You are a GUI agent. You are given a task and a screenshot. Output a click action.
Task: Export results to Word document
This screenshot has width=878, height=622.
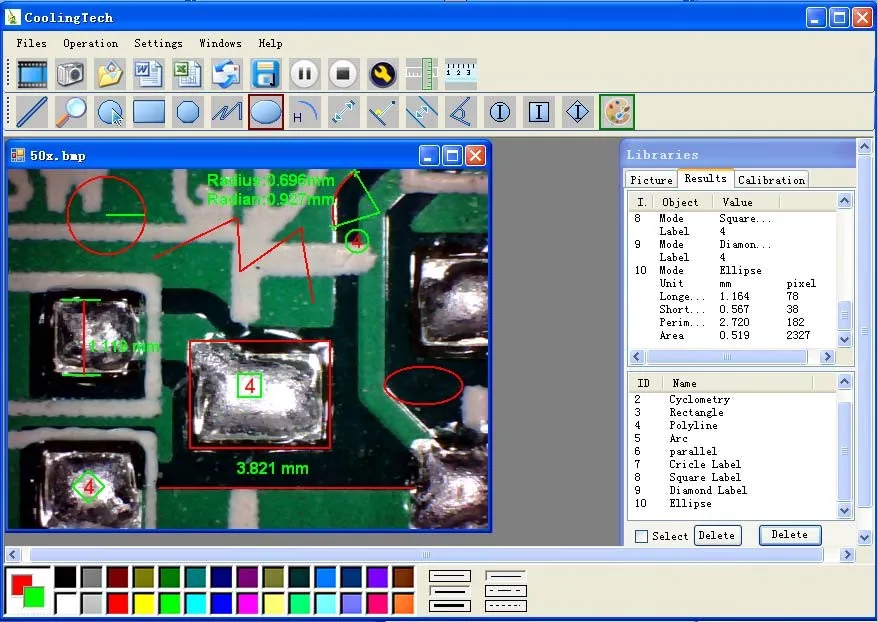(148, 73)
